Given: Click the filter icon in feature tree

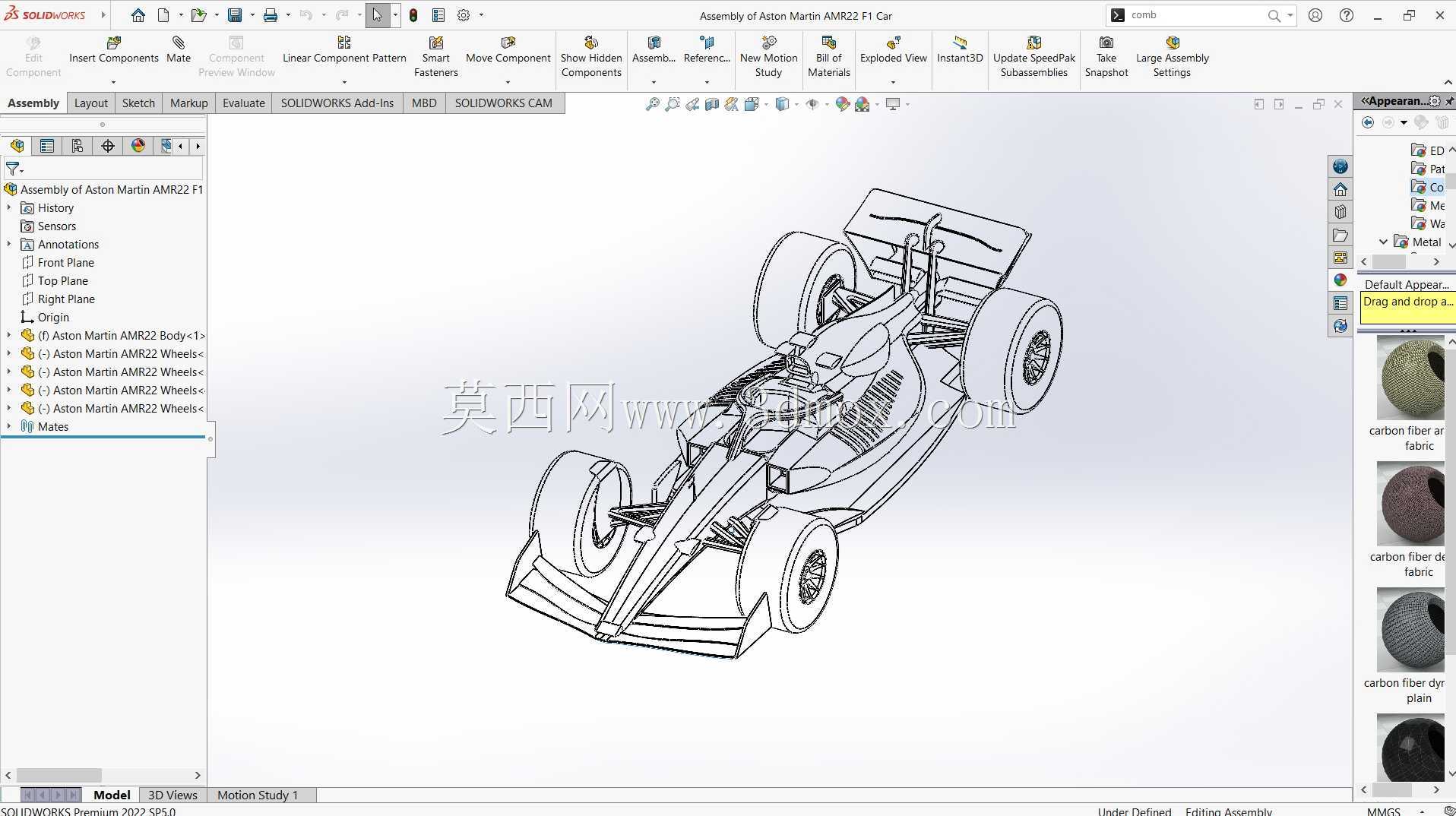Looking at the screenshot, I should [x=14, y=169].
